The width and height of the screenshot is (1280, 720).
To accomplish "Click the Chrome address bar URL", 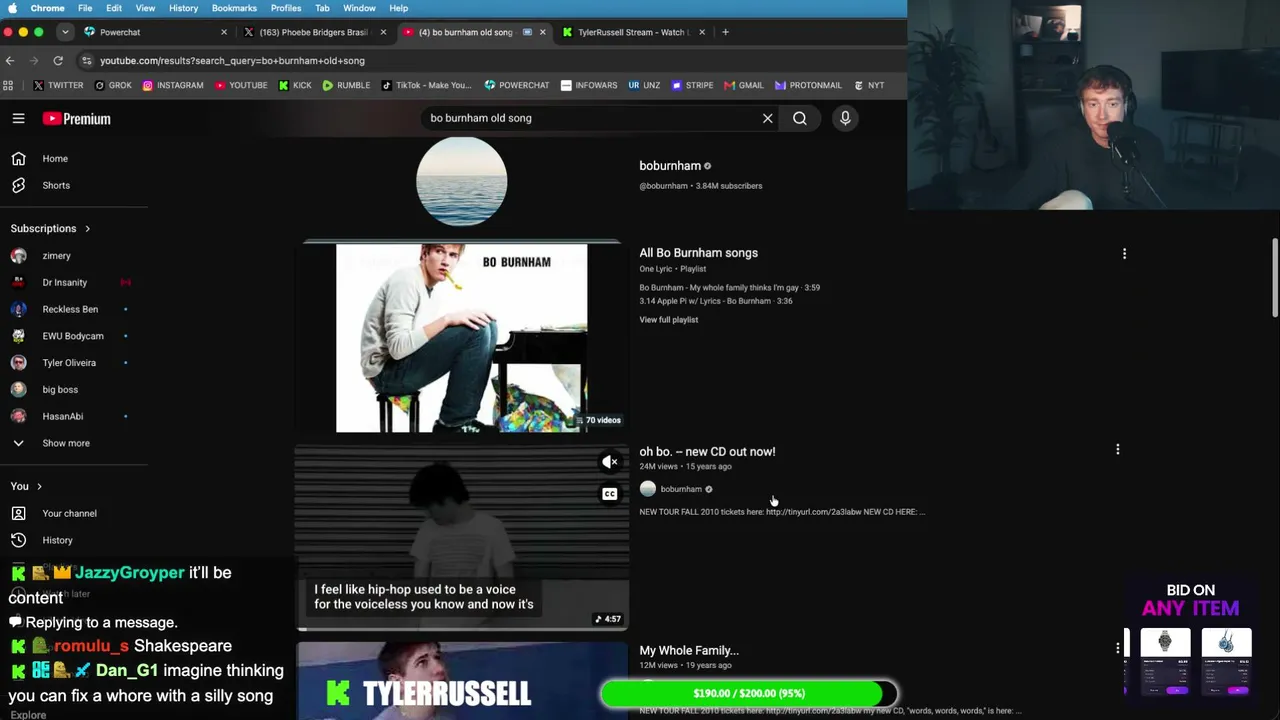I will 232,60.
